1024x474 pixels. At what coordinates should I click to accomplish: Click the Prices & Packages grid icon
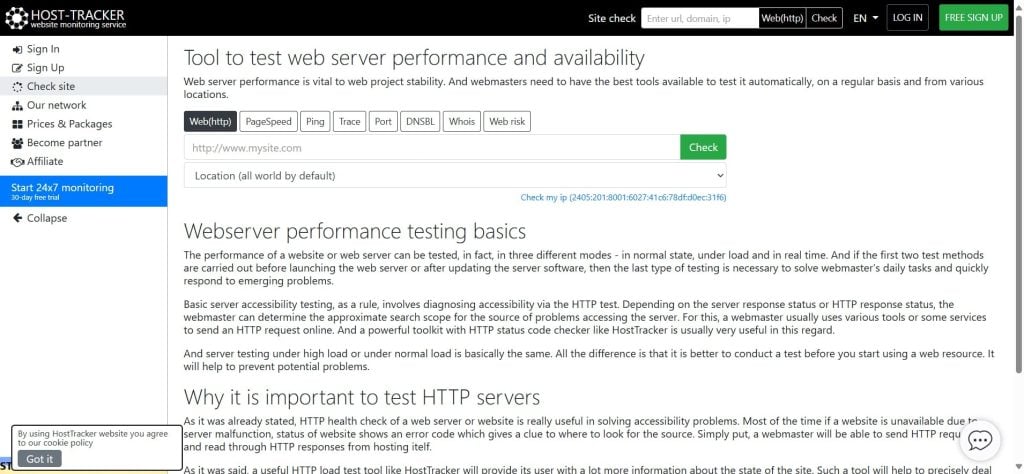[17, 124]
